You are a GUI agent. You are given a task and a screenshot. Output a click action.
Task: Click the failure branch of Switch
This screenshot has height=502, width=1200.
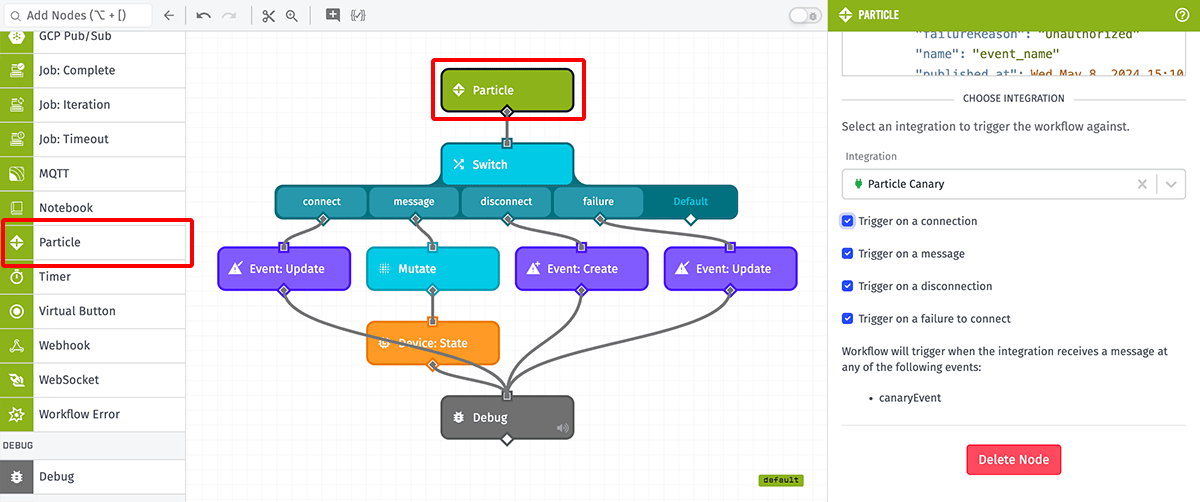(x=598, y=201)
